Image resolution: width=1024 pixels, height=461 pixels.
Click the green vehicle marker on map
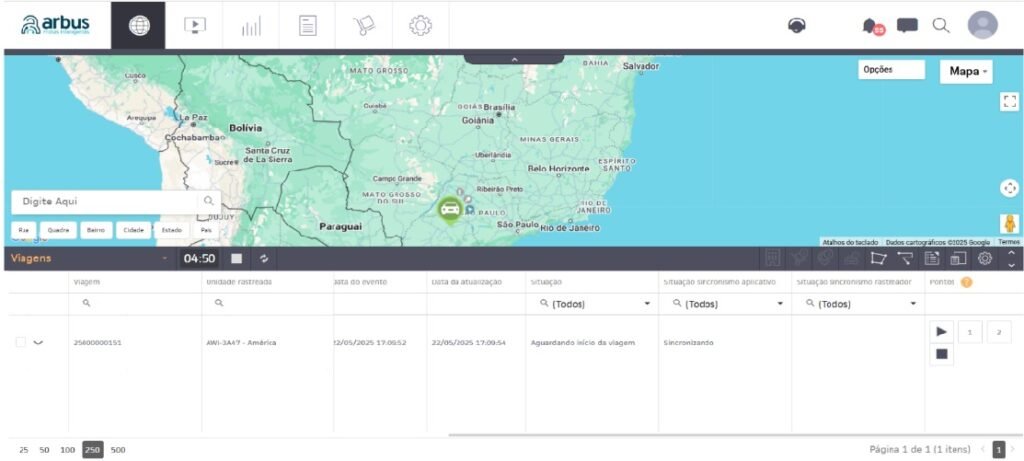(450, 209)
